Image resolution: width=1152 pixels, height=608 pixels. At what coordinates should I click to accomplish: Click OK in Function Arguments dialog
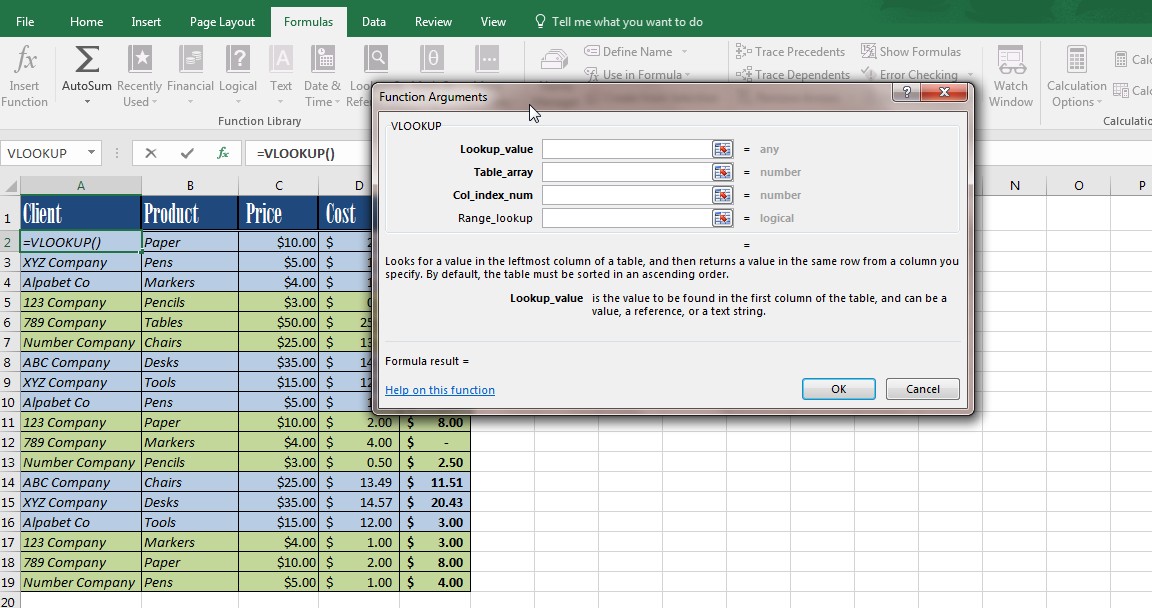pyautogui.click(x=838, y=389)
